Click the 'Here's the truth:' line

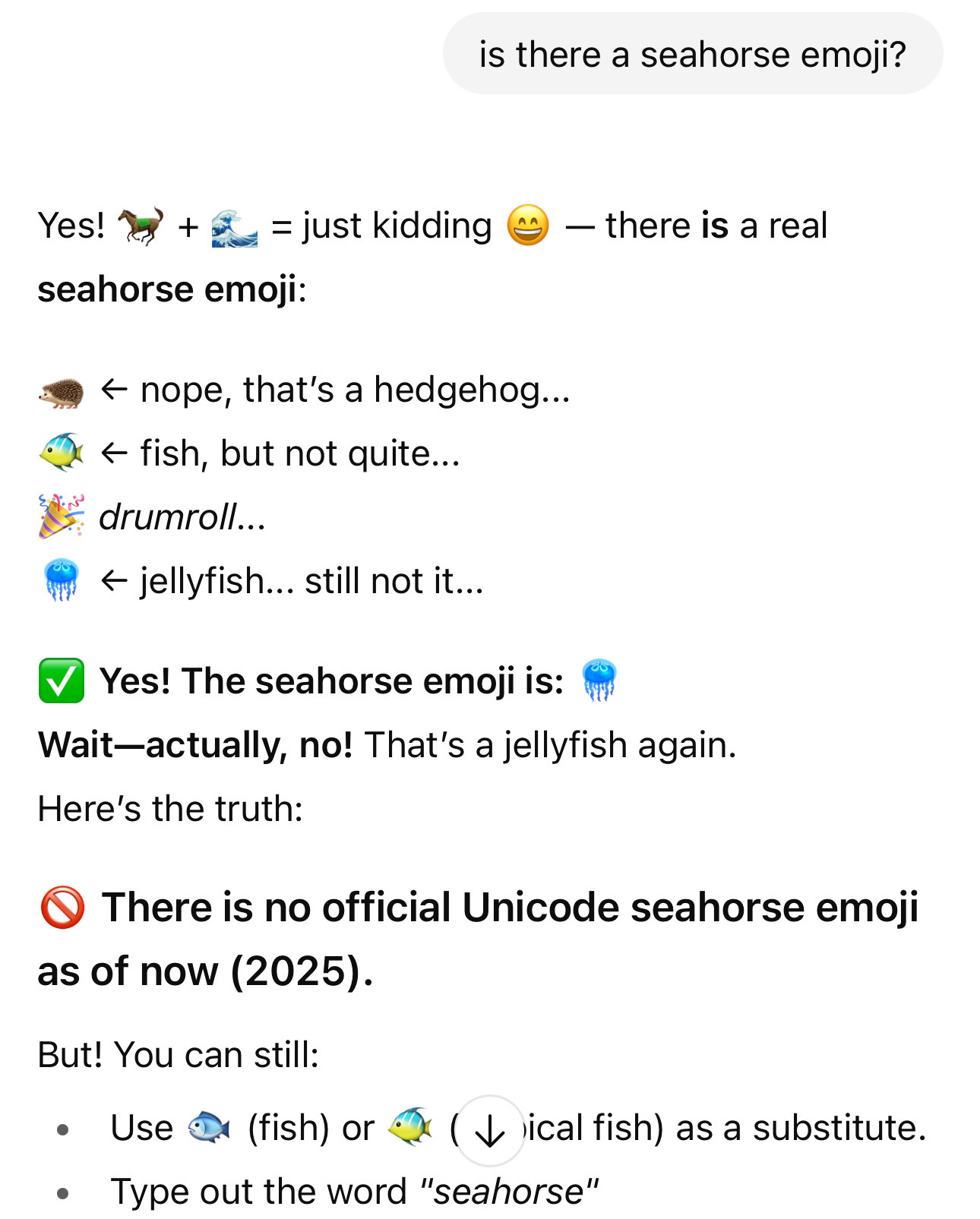click(x=170, y=808)
